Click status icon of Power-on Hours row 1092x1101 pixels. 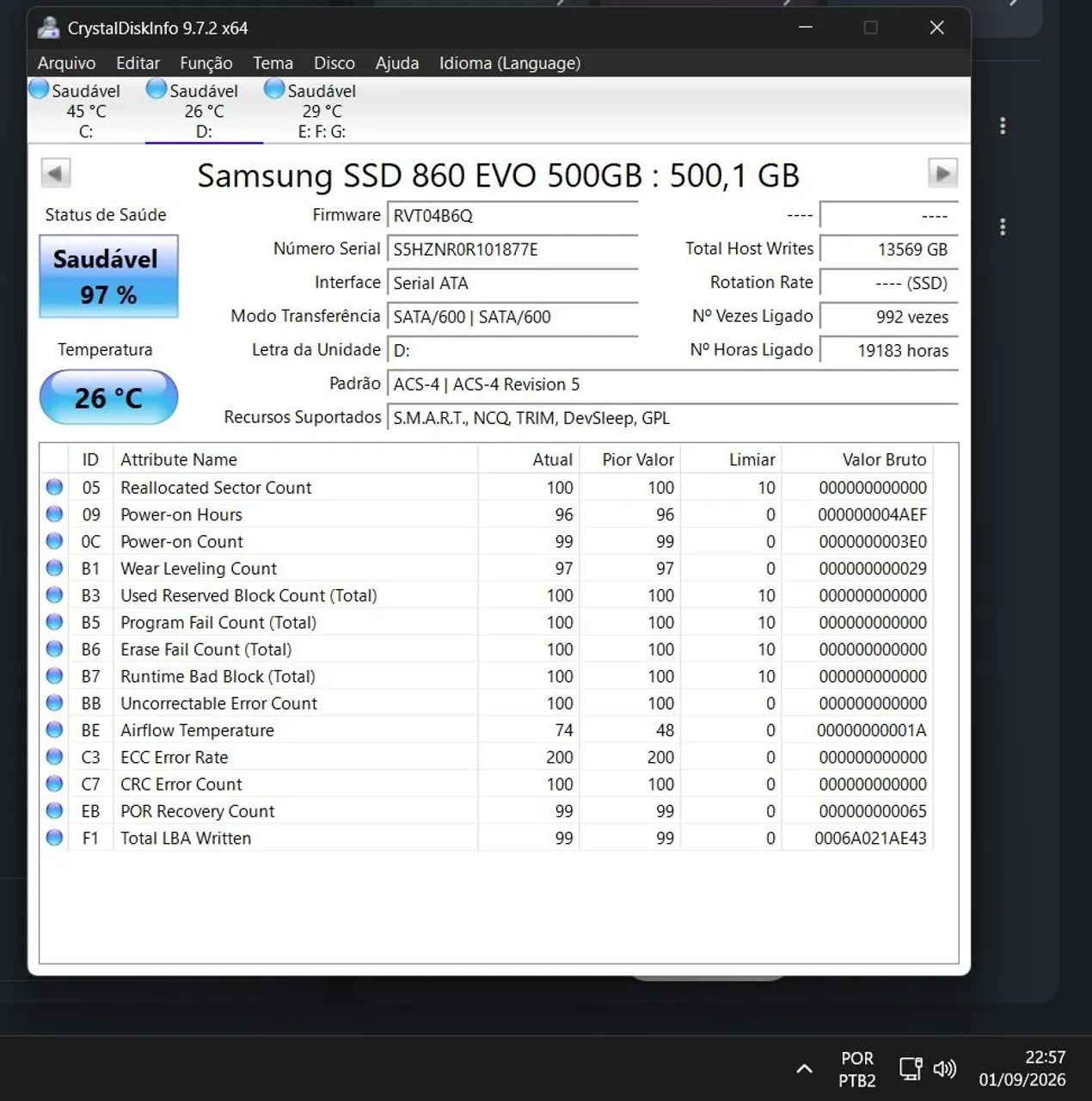(x=54, y=514)
